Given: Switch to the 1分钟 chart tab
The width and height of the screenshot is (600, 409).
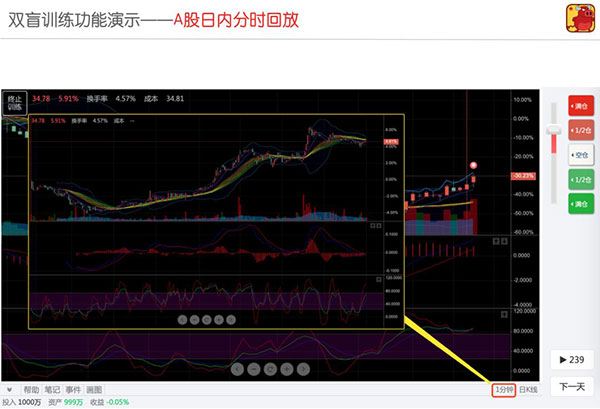Looking at the screenshot, I should tap(503, 389).
